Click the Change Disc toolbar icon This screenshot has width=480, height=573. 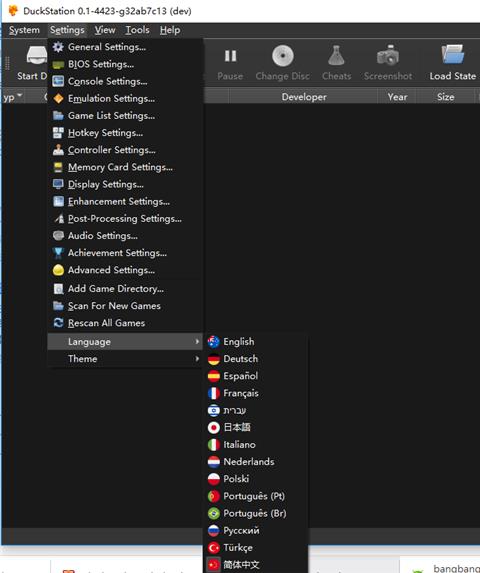click(283, 56)
